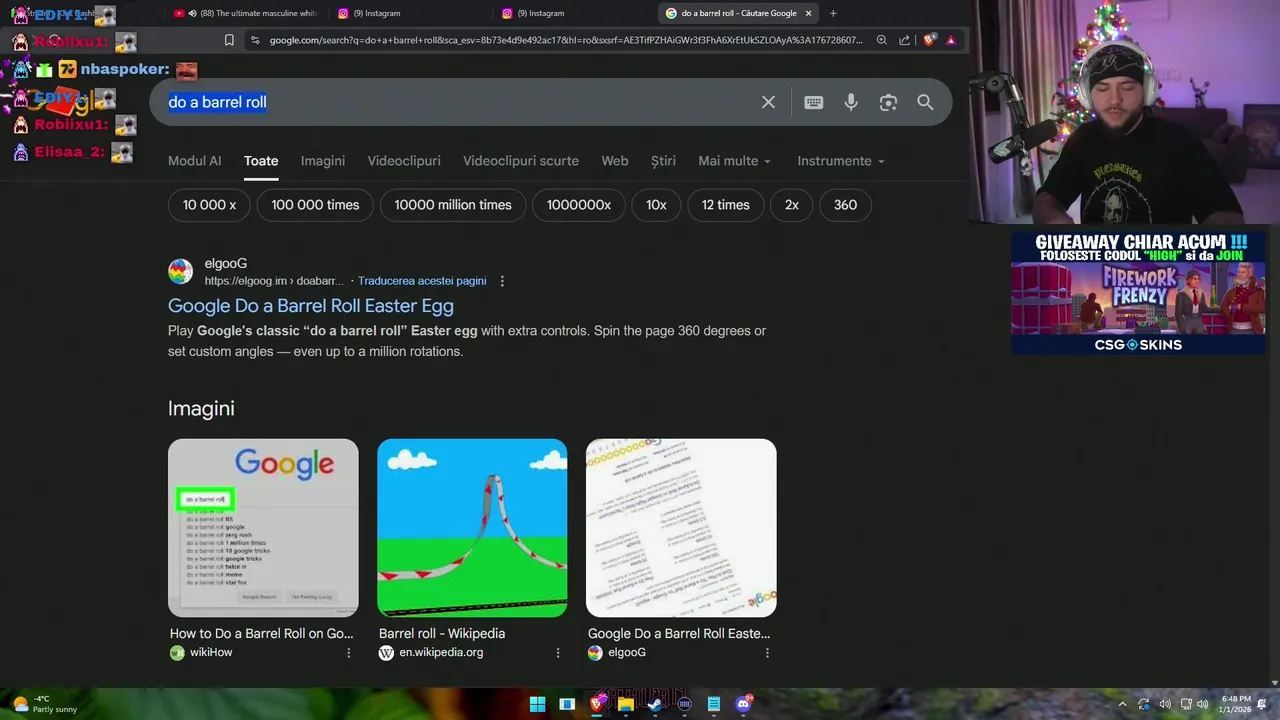Open options menu for elgooG image result
1280x720 pixels.
pyautogui.click(x=766, y=652)
